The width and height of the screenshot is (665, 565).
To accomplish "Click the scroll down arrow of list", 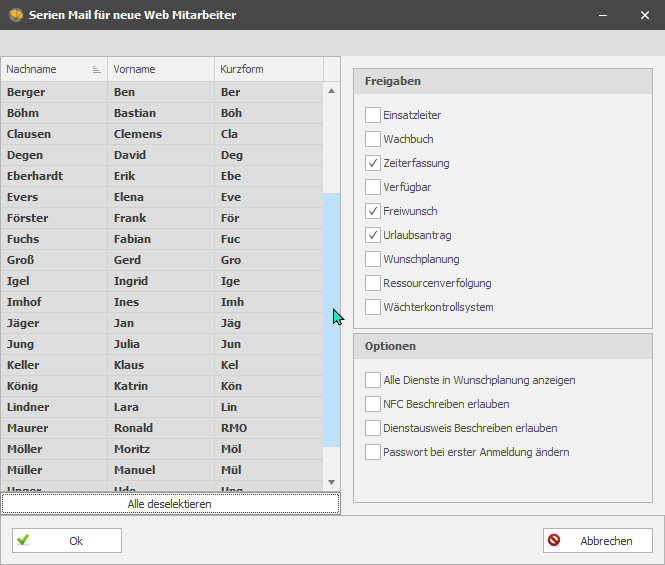I will [x=332, y=482].
